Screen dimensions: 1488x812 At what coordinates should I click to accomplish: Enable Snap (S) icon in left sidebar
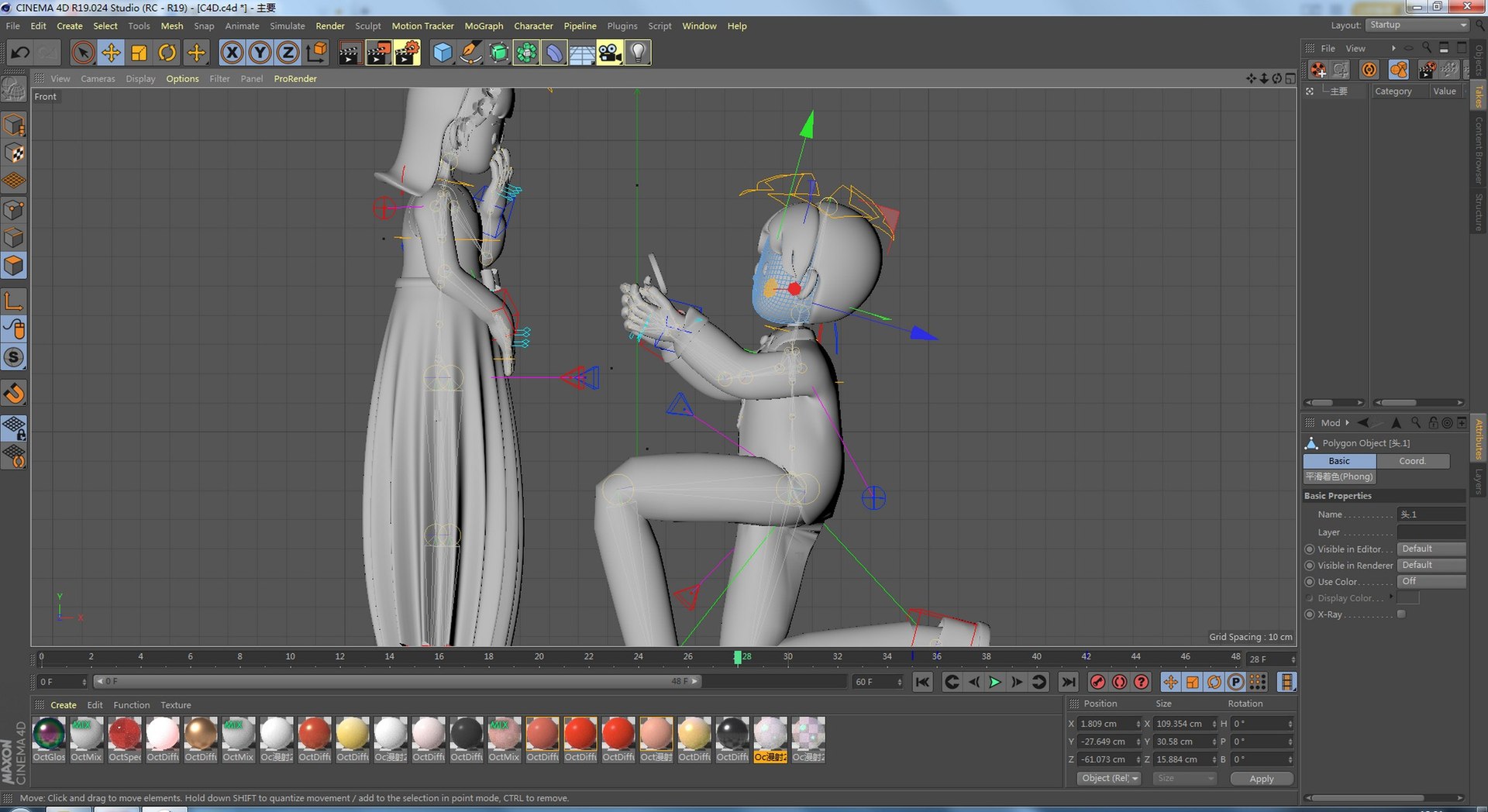(x=14, y=357)
